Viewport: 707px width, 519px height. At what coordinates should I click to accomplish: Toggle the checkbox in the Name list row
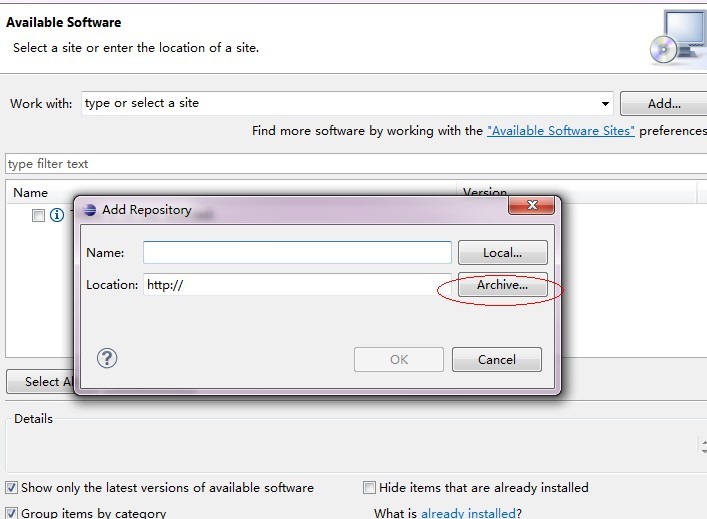point(38,215)
